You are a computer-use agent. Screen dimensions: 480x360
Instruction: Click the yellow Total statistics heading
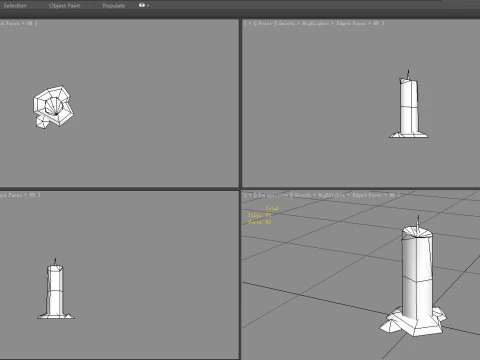pyautogui.click(x=272, y=208)
